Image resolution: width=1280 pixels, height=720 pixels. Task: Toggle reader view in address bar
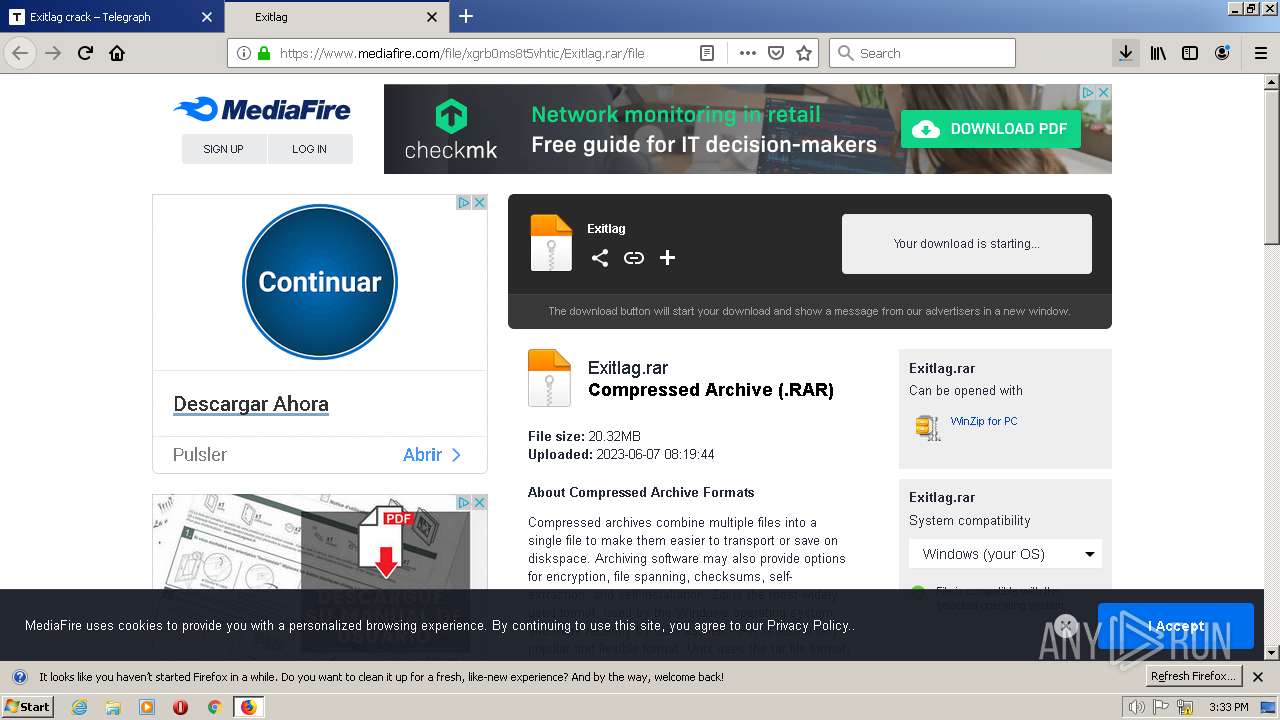(707, 53)
